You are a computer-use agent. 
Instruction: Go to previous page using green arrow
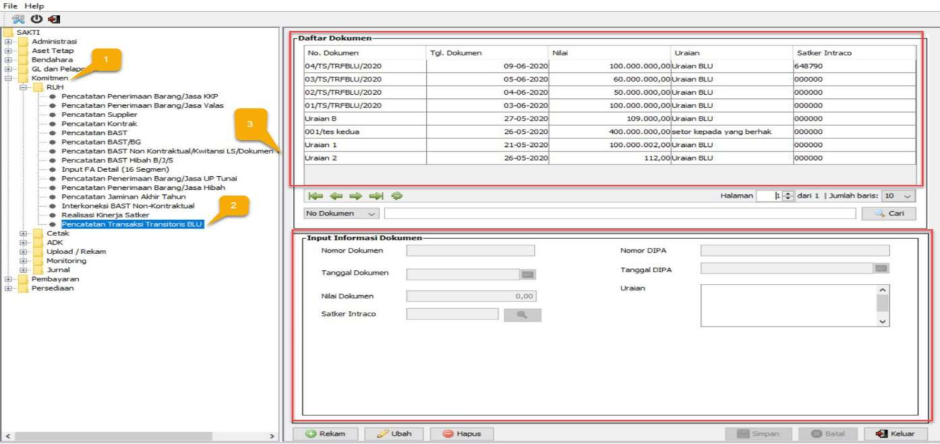336,197
